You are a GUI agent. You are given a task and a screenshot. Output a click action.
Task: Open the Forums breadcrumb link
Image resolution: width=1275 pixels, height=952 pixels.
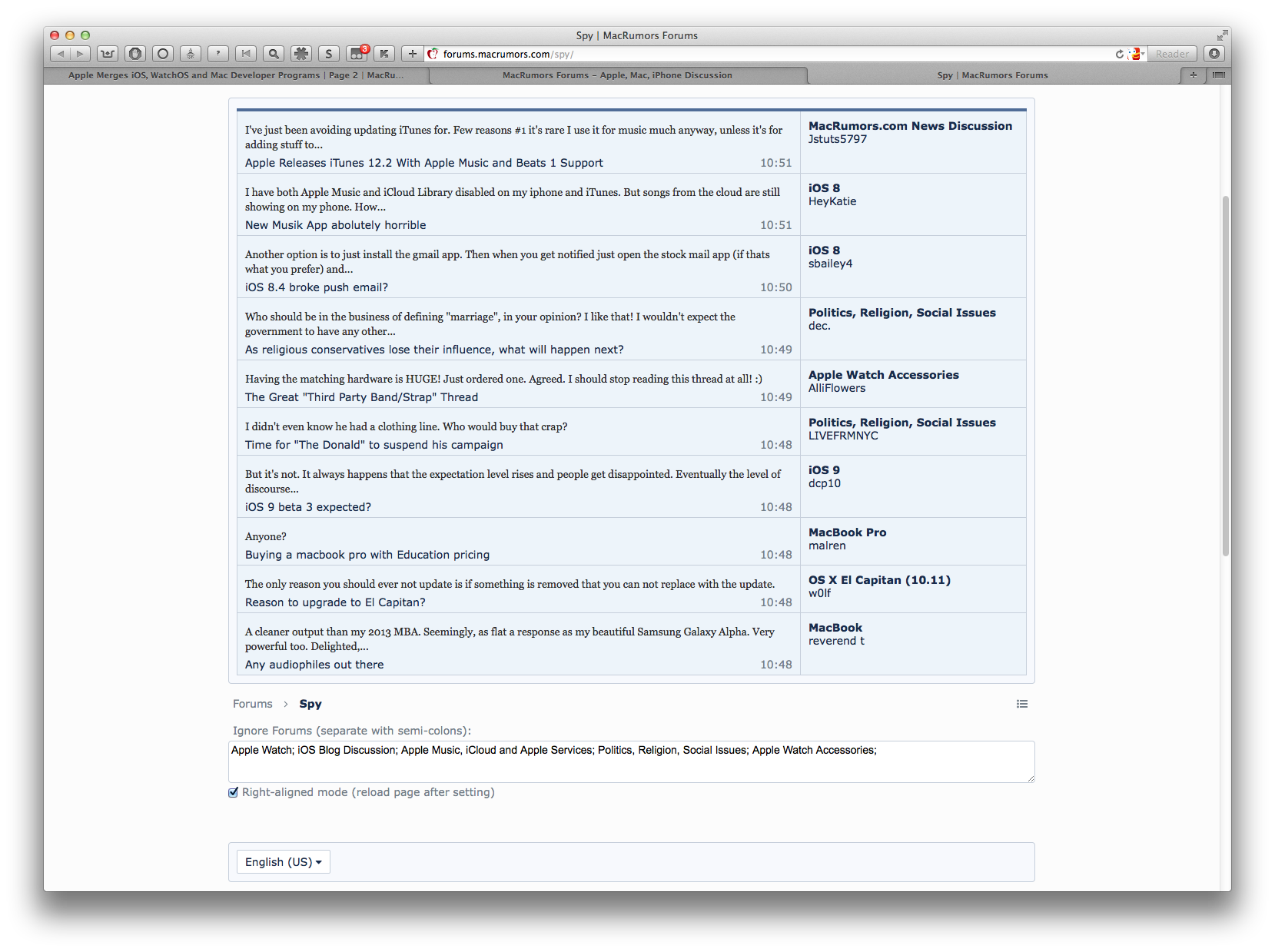click(253, 704)
